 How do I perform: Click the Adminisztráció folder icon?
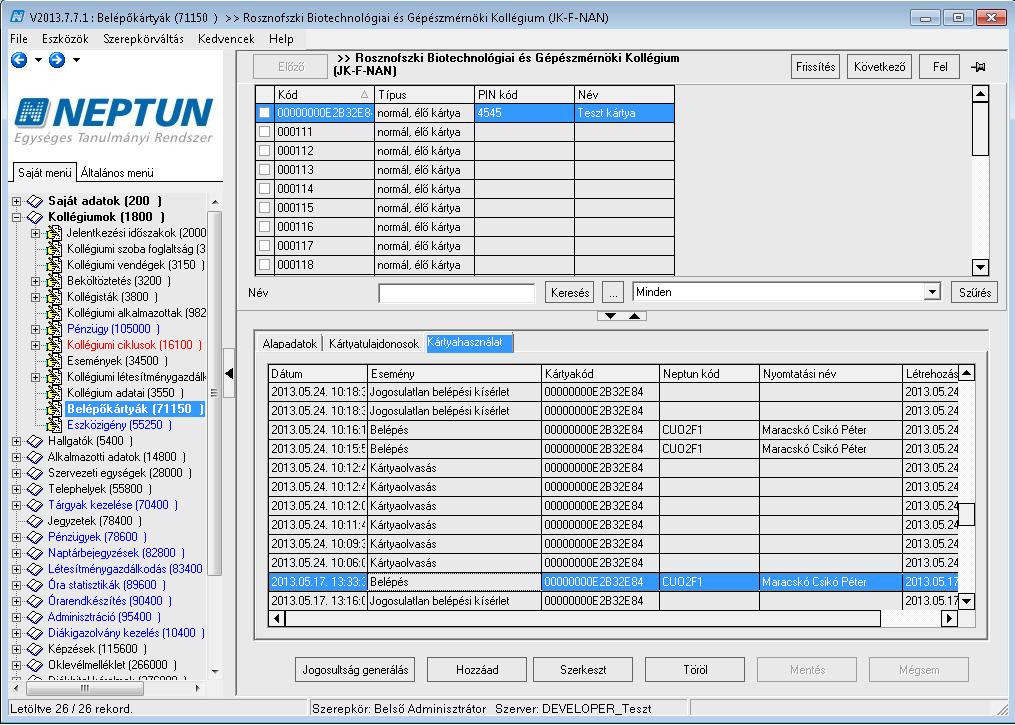[x=34, y=618]
